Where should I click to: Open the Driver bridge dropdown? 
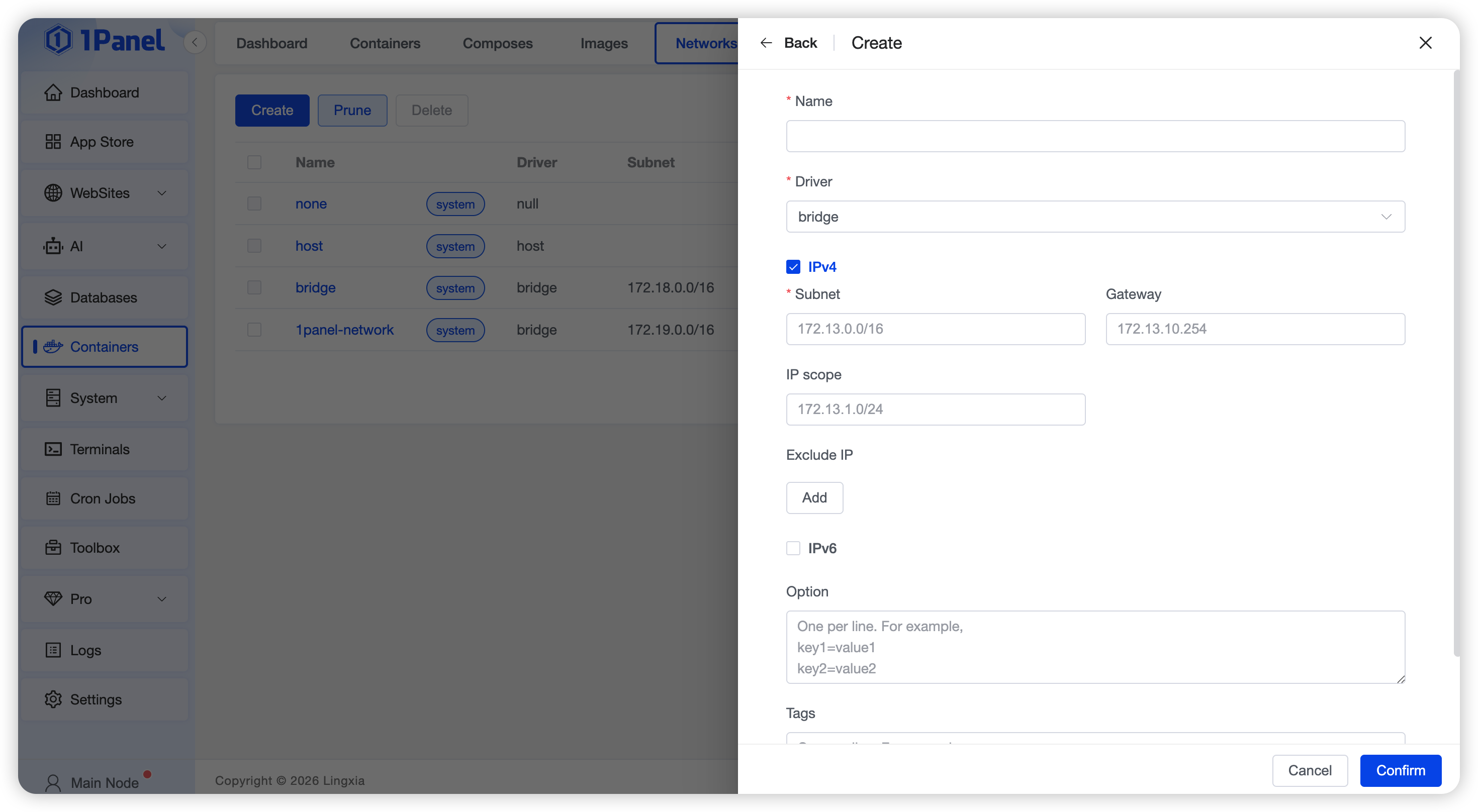click(1095, 217)
